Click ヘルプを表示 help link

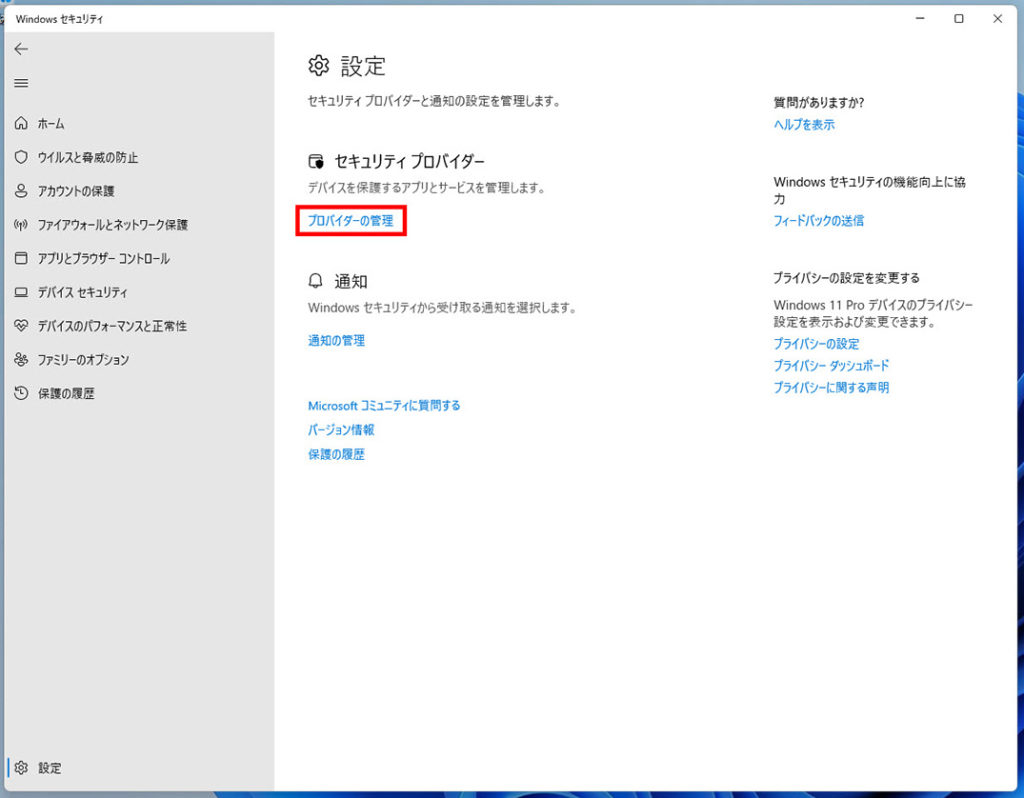click(804, 125)
